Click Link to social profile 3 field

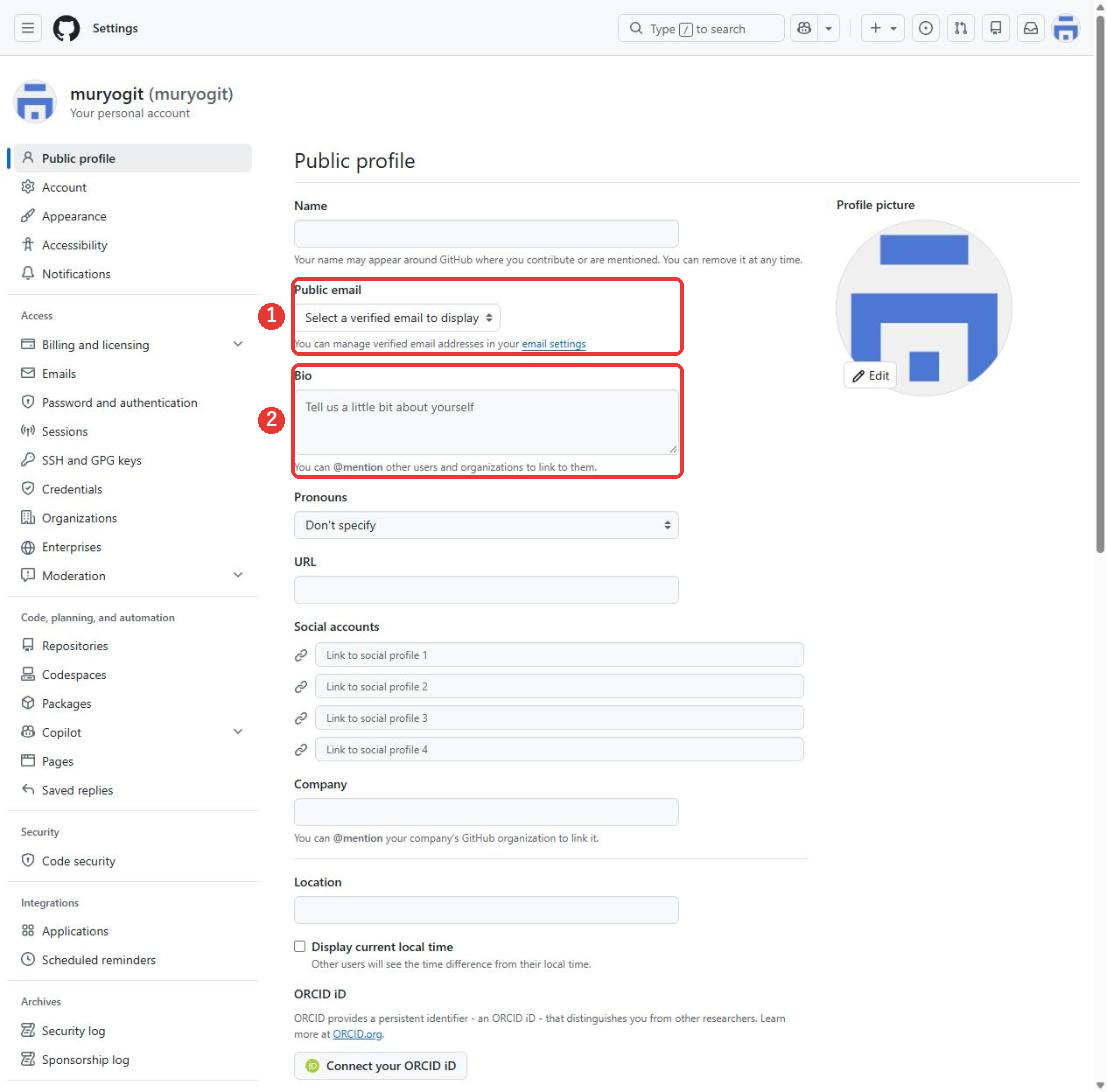point(559,718)
